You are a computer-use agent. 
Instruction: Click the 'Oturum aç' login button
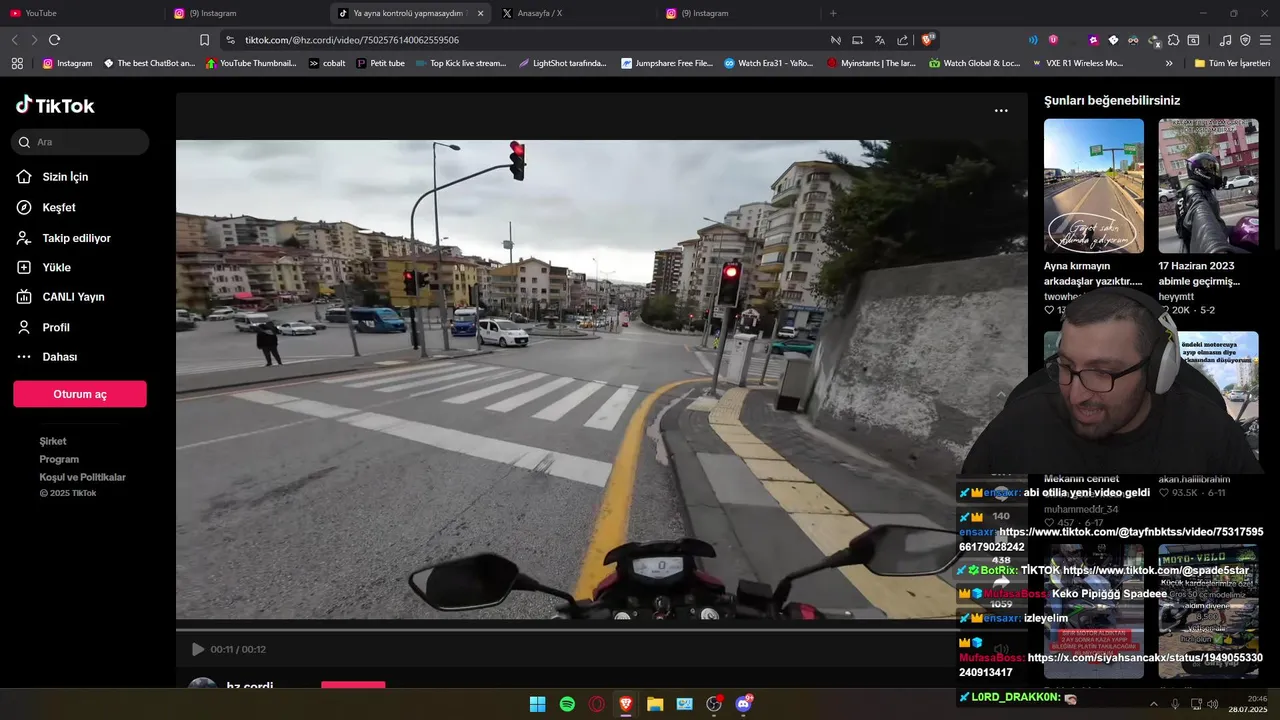pos(80,394)
